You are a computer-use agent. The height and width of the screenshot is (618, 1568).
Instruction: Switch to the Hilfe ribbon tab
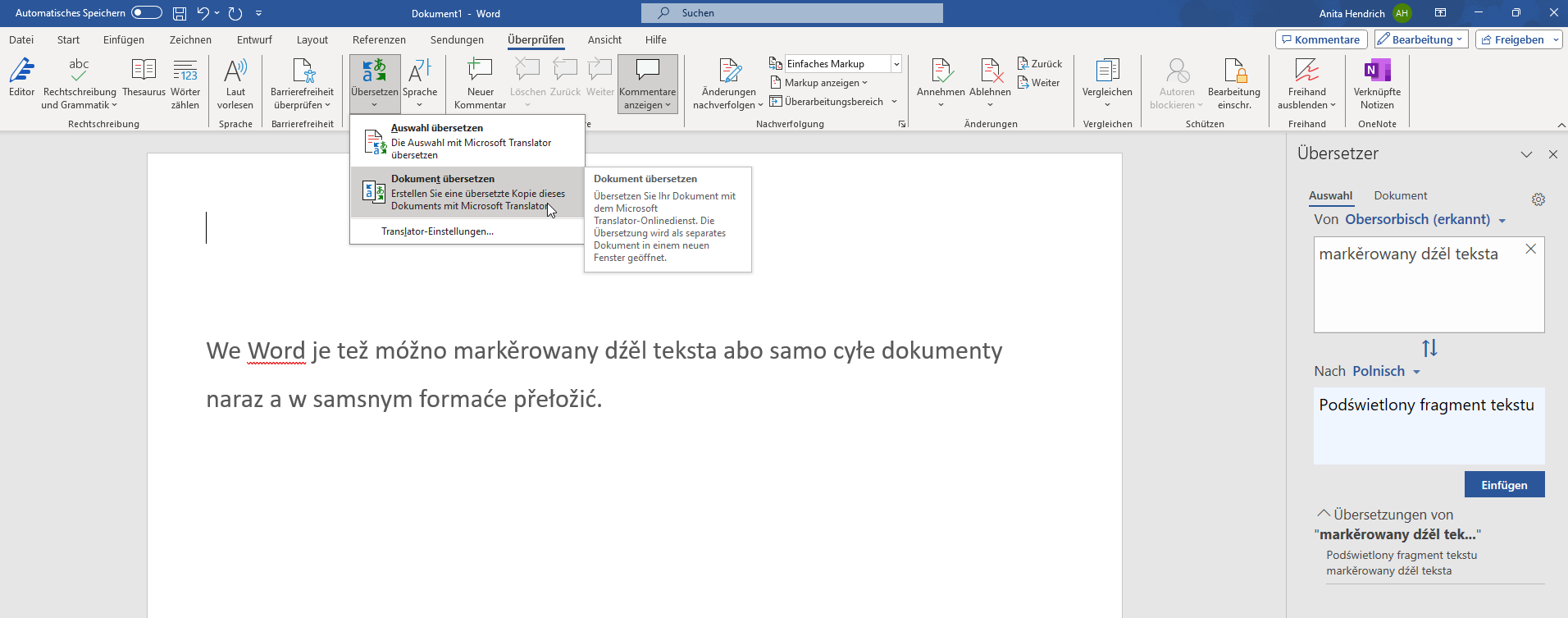pos(655,39)
